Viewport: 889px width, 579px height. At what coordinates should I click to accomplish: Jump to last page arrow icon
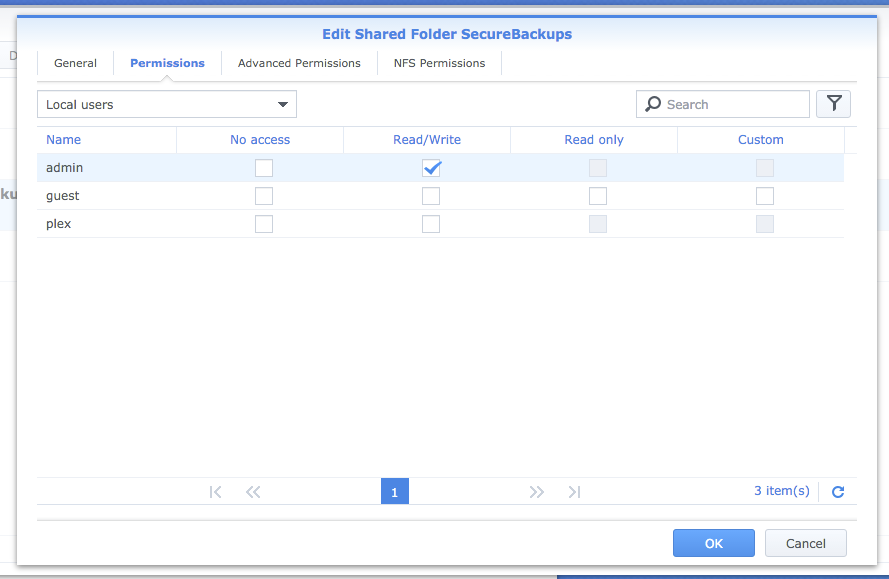point(574,492)
